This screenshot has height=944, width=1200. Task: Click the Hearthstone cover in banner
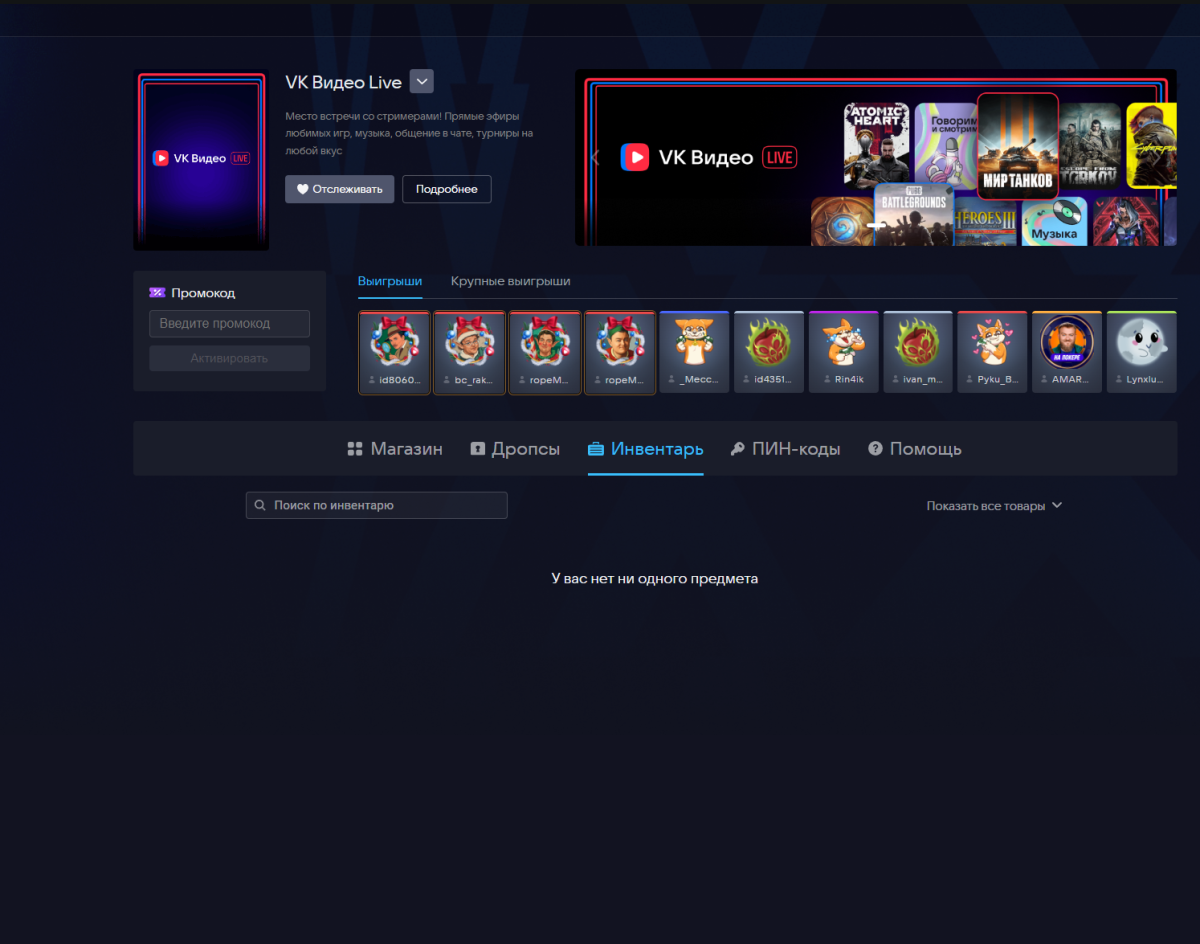click(843, 221)
